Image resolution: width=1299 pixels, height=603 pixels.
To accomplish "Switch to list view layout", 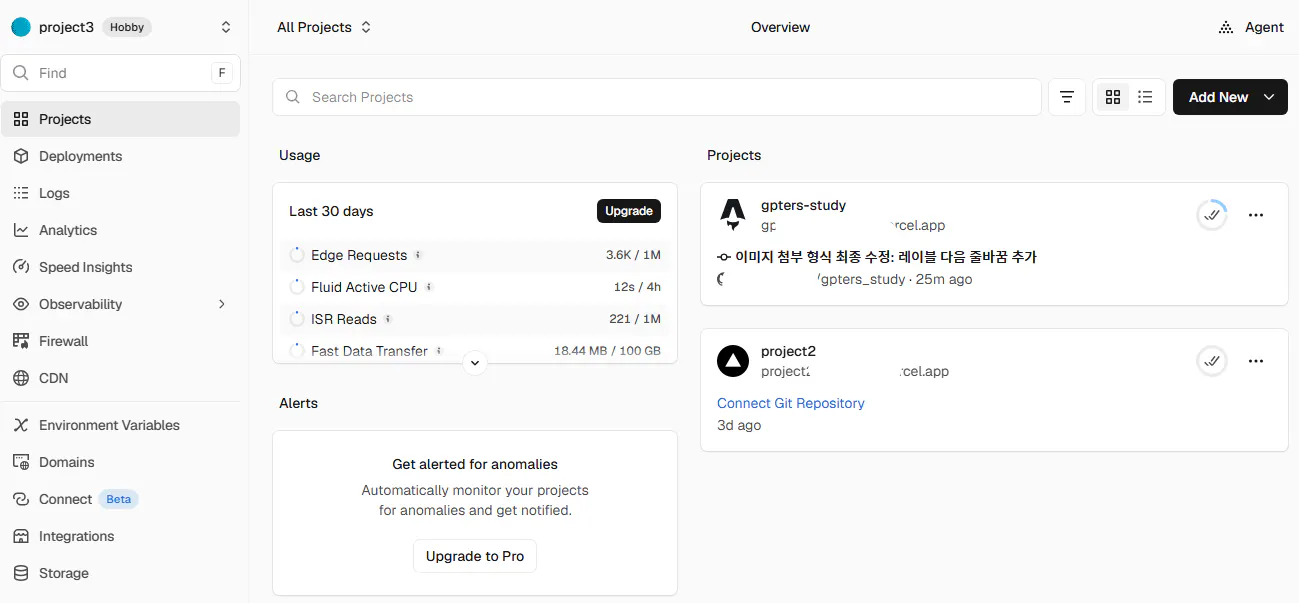I will (x=1146, y=97).
